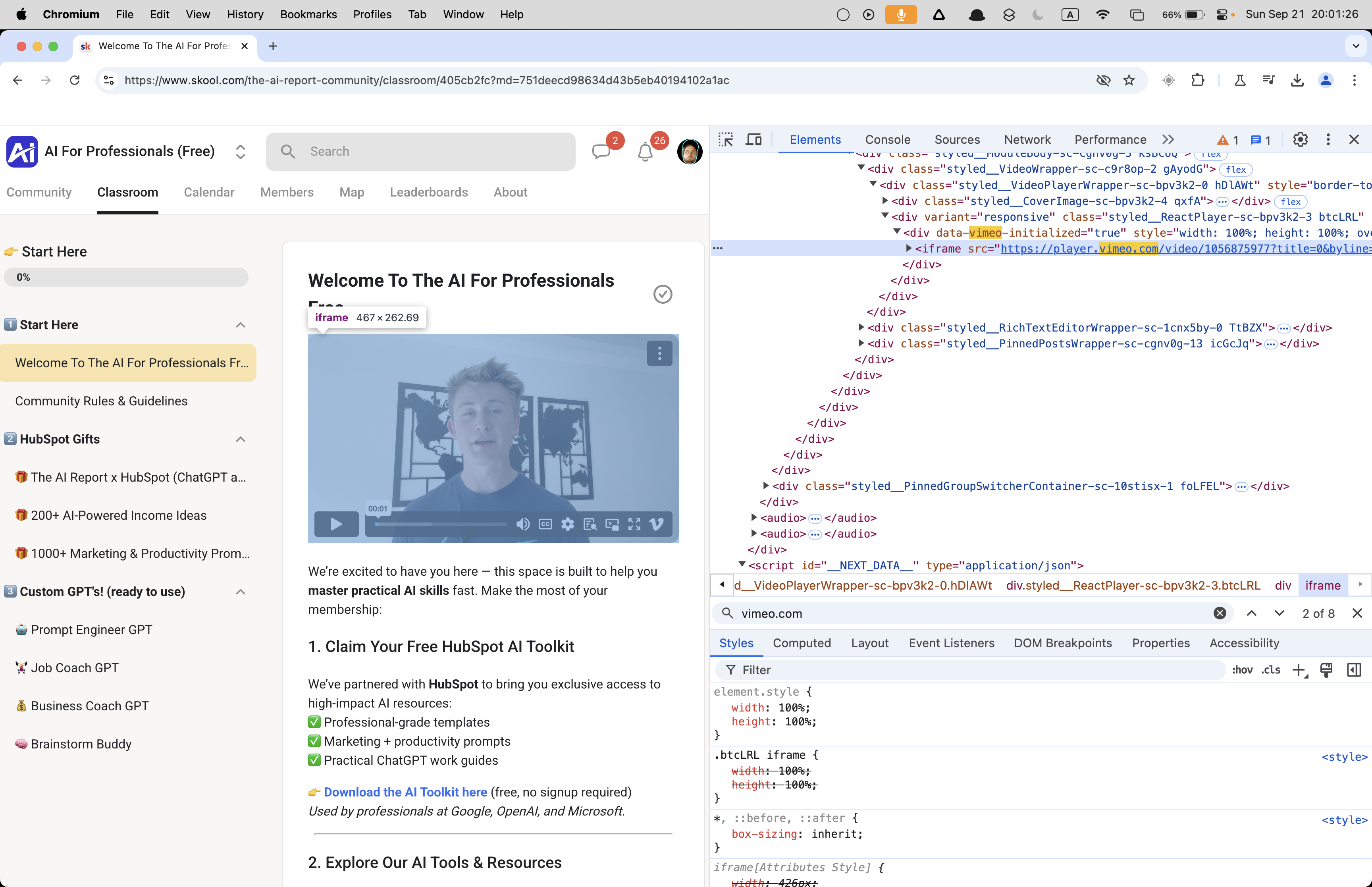
Task: Open the Skool chat messages icon
Action: 601,152
